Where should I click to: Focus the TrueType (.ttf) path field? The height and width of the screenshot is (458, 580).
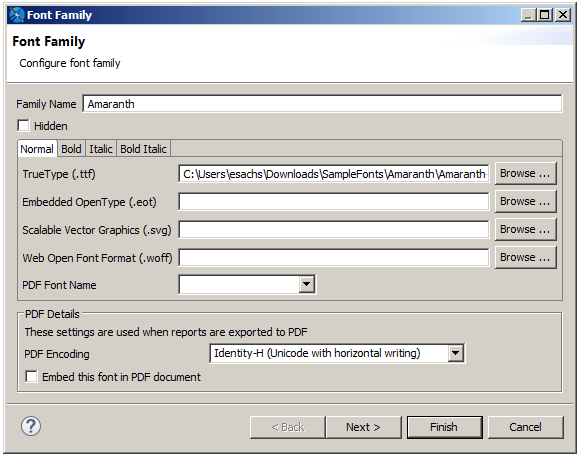click(x=334, y=174)
